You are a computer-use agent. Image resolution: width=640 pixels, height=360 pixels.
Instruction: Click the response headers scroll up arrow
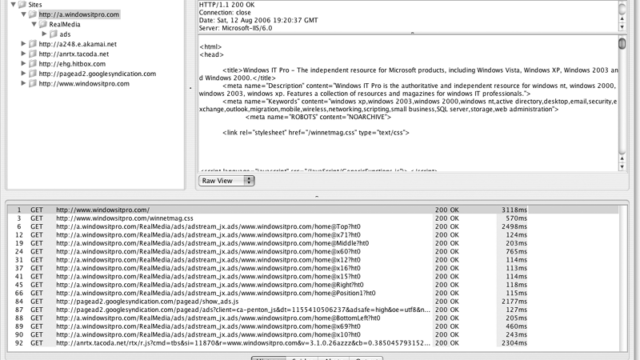pos(622,19)
